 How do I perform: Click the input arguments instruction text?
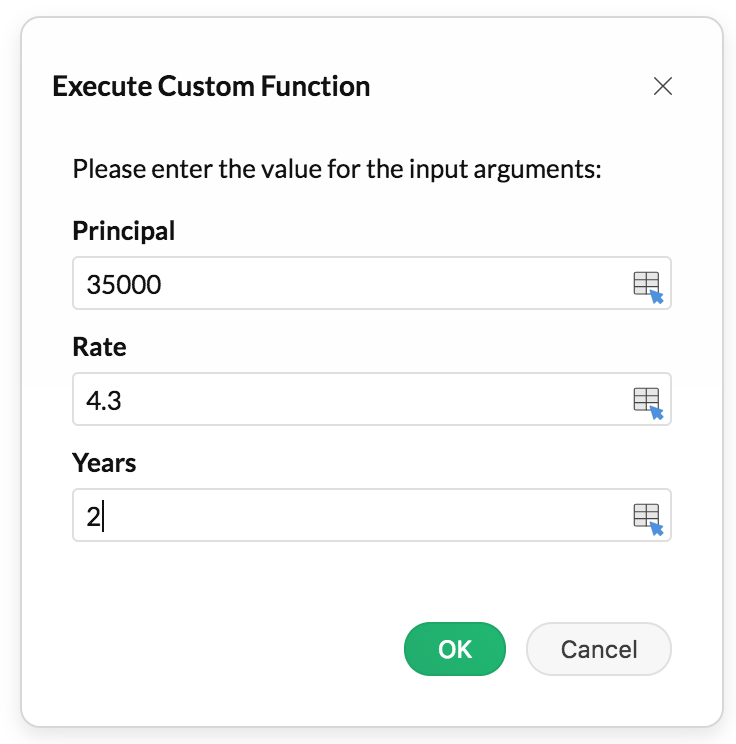tap(337, 168)
